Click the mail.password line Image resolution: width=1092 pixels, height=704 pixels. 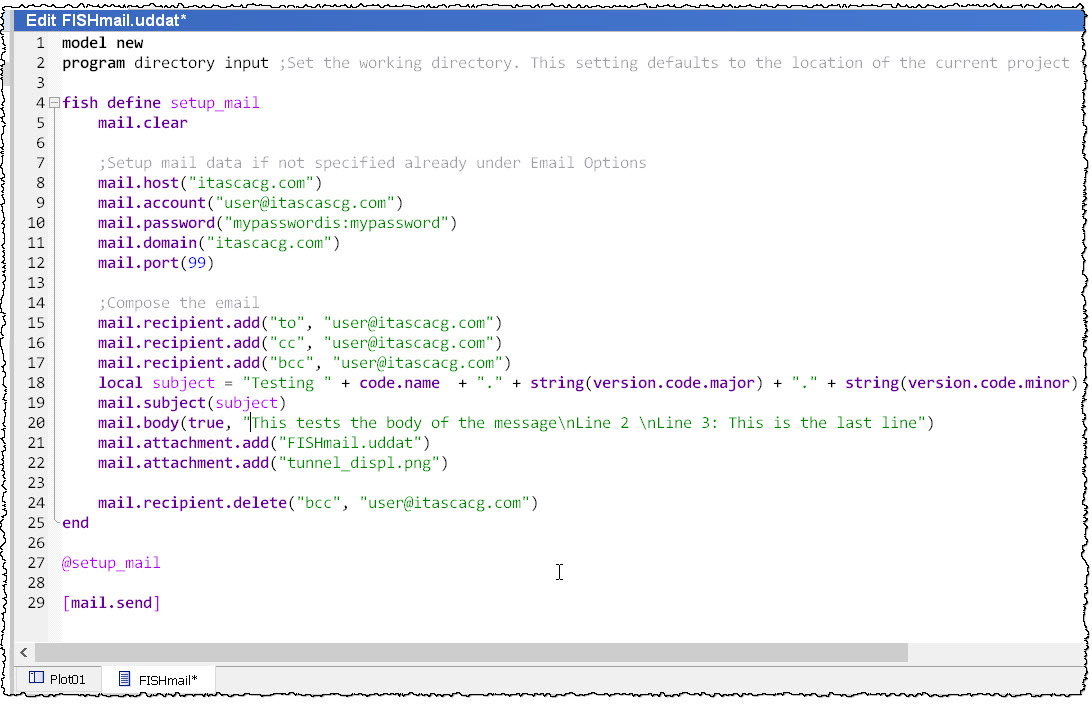tap(277, 223)
